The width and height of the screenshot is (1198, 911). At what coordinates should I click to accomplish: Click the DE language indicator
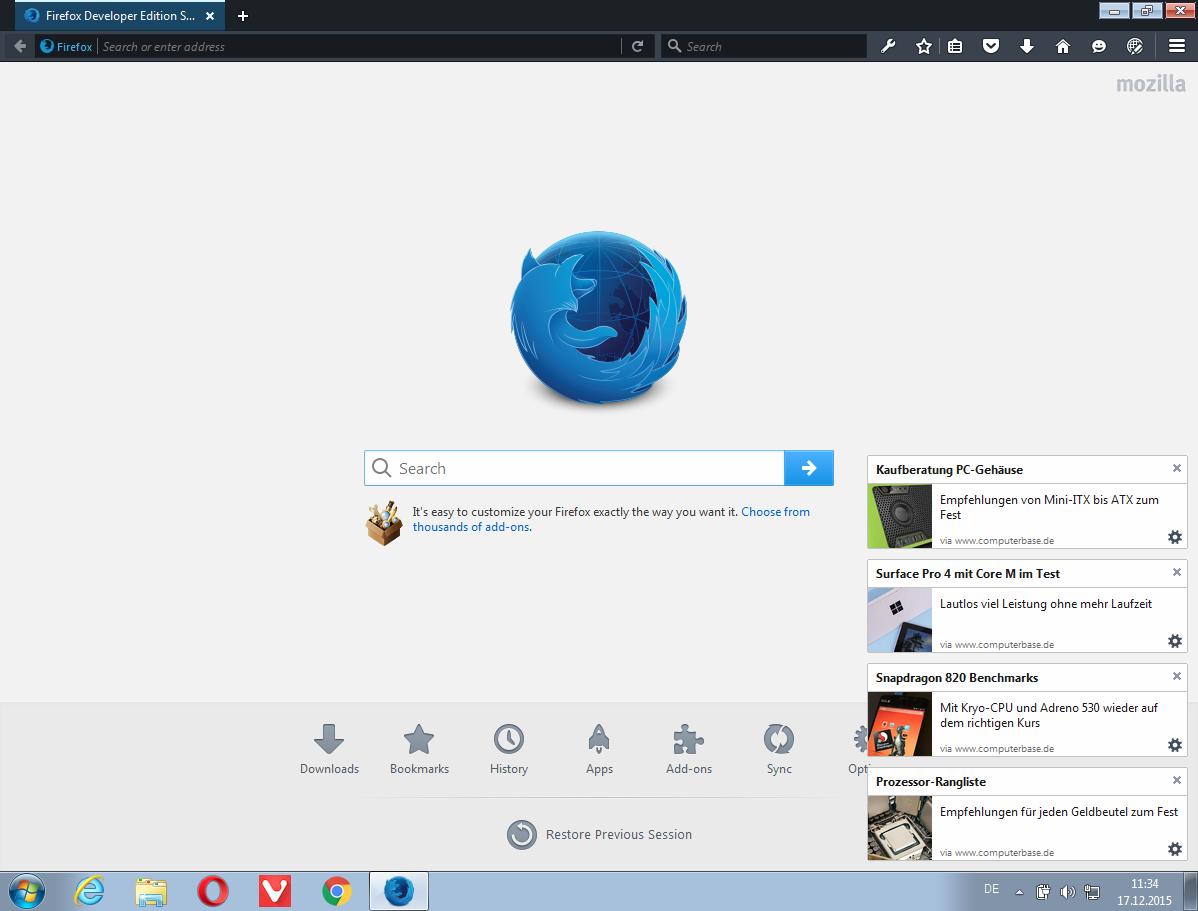click(x=992, y=889)
